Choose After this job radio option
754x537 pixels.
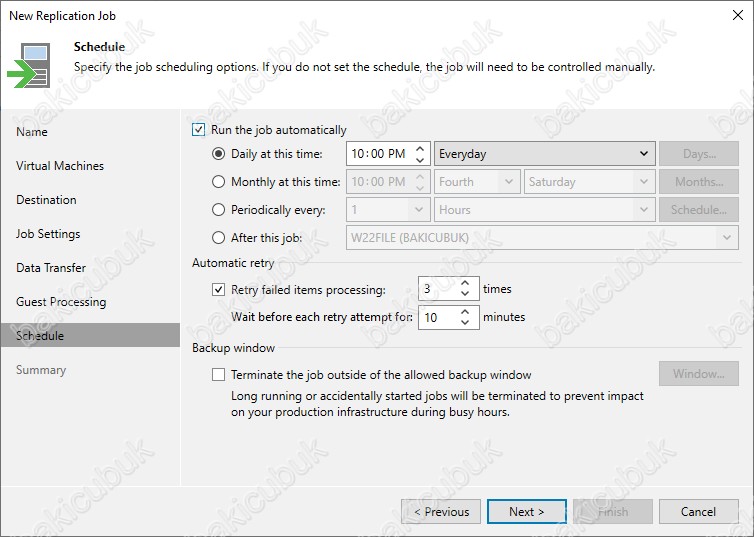coord(218,237)
